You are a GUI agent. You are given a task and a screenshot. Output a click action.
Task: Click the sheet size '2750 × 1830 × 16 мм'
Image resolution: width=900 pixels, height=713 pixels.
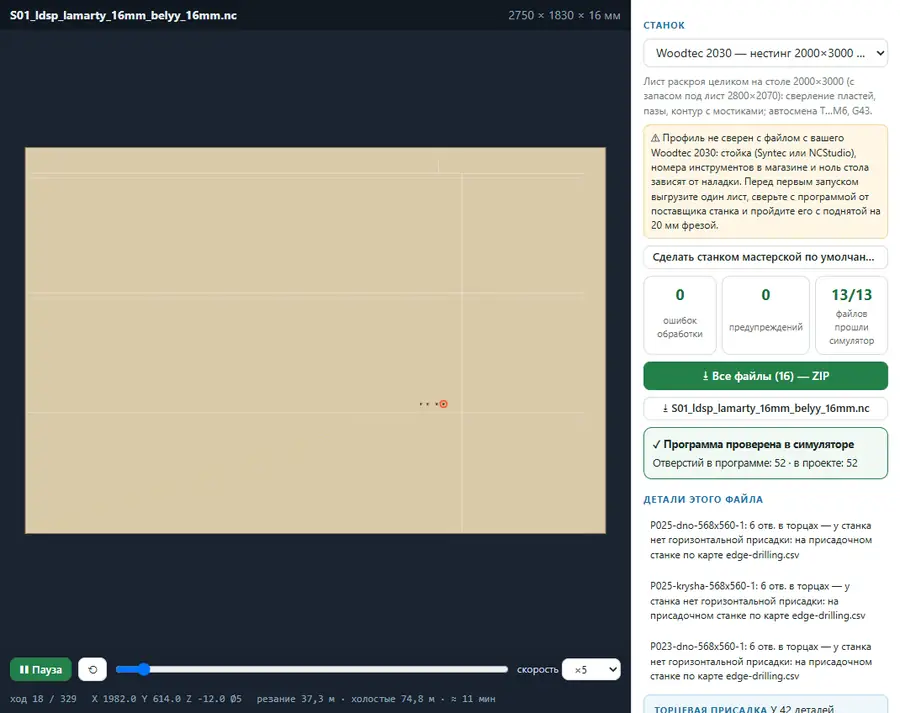point(564,16)
